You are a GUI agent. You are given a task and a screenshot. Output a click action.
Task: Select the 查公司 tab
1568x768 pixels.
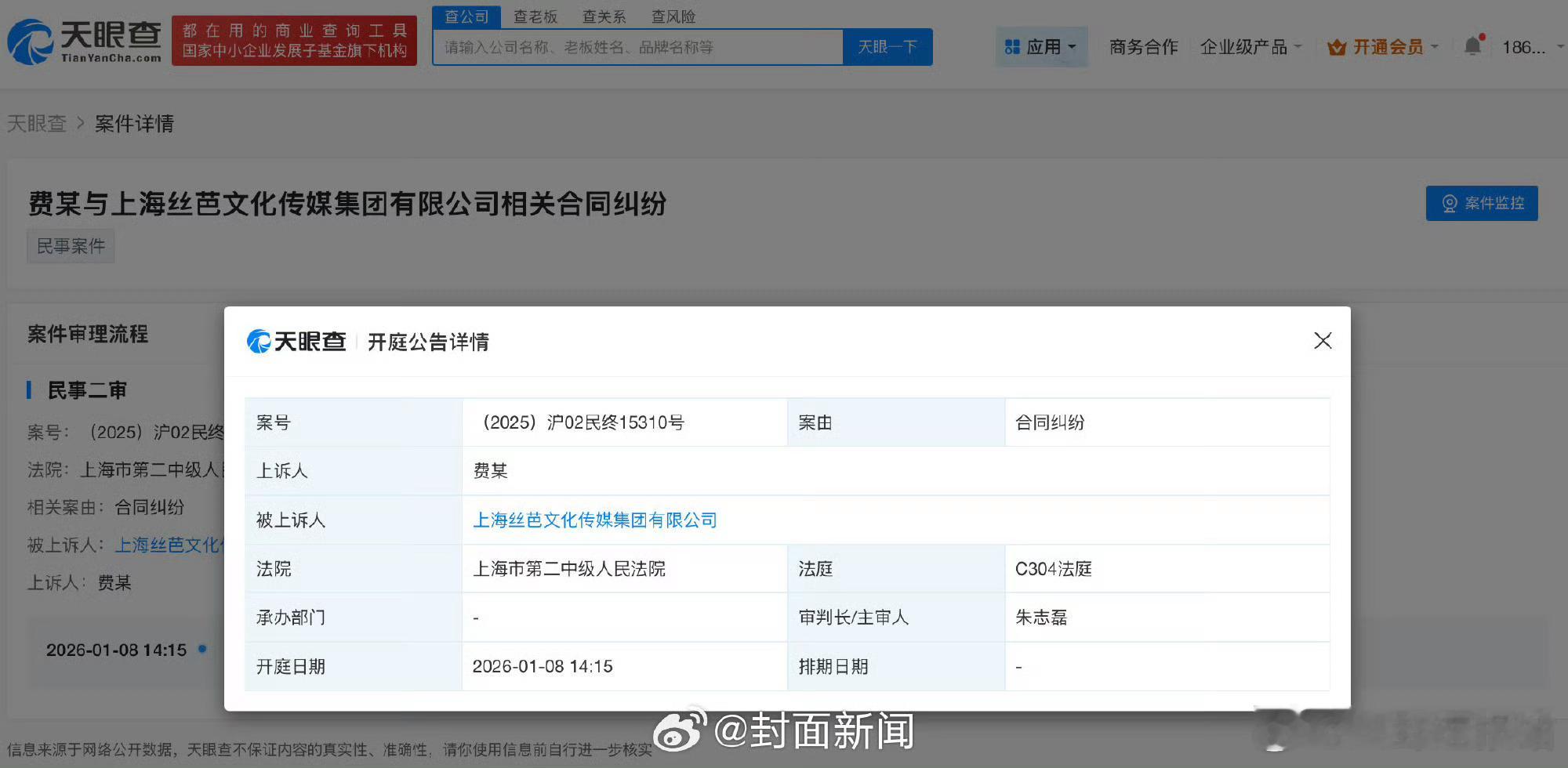[466, 16]
